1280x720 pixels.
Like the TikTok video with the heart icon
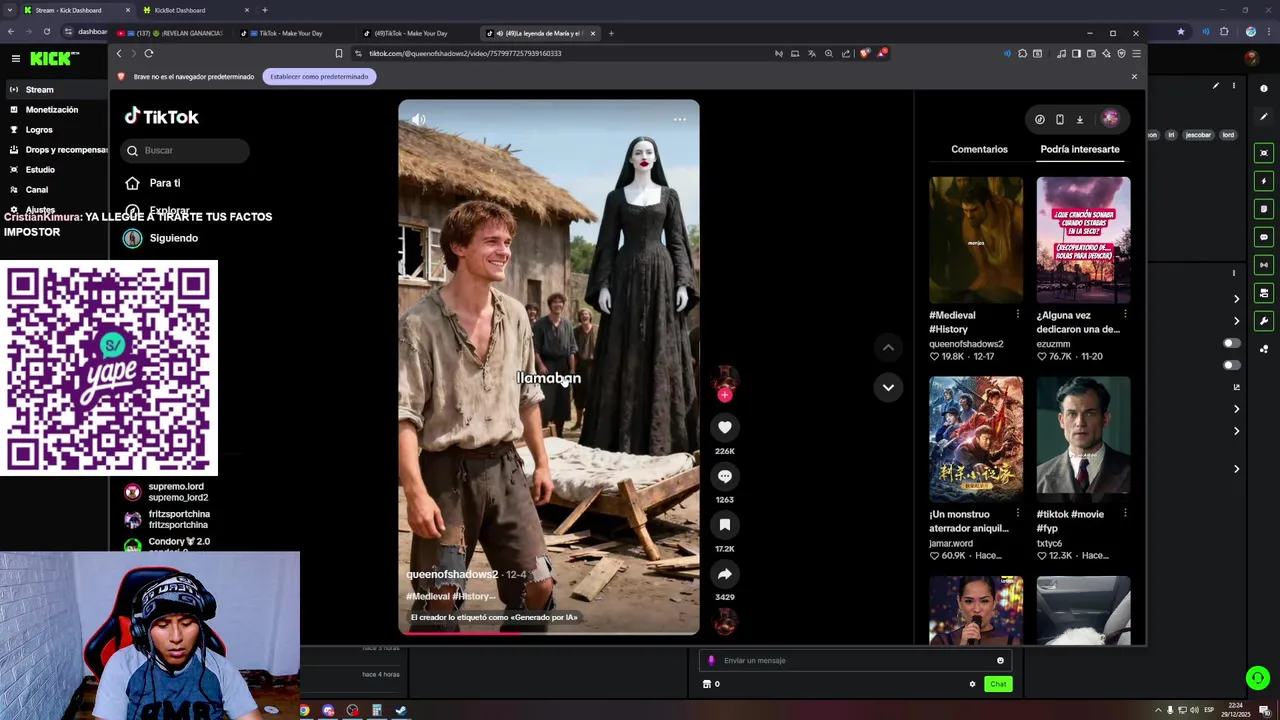725,428
